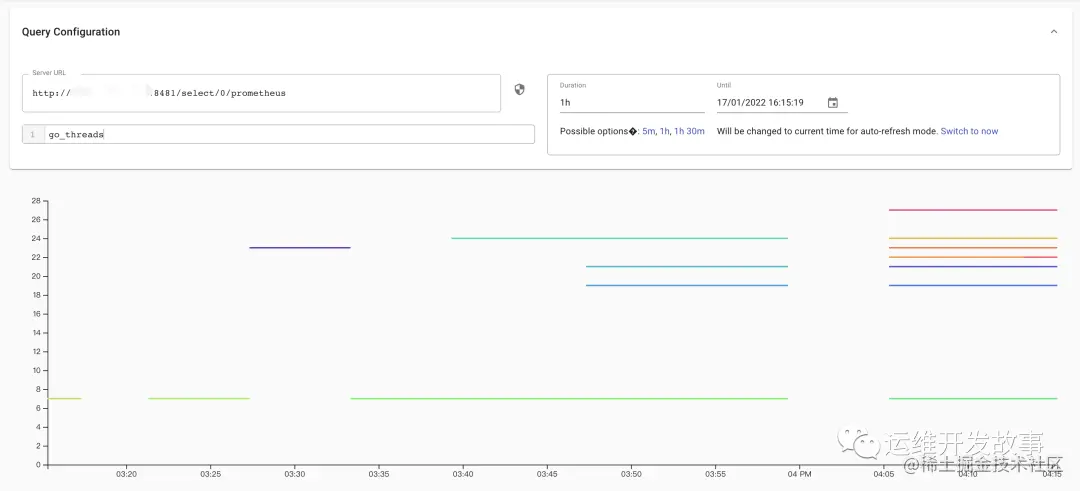The image size is (1080, 491).
Task: Click the Query Configuration heading
Action: coord(71,32)
